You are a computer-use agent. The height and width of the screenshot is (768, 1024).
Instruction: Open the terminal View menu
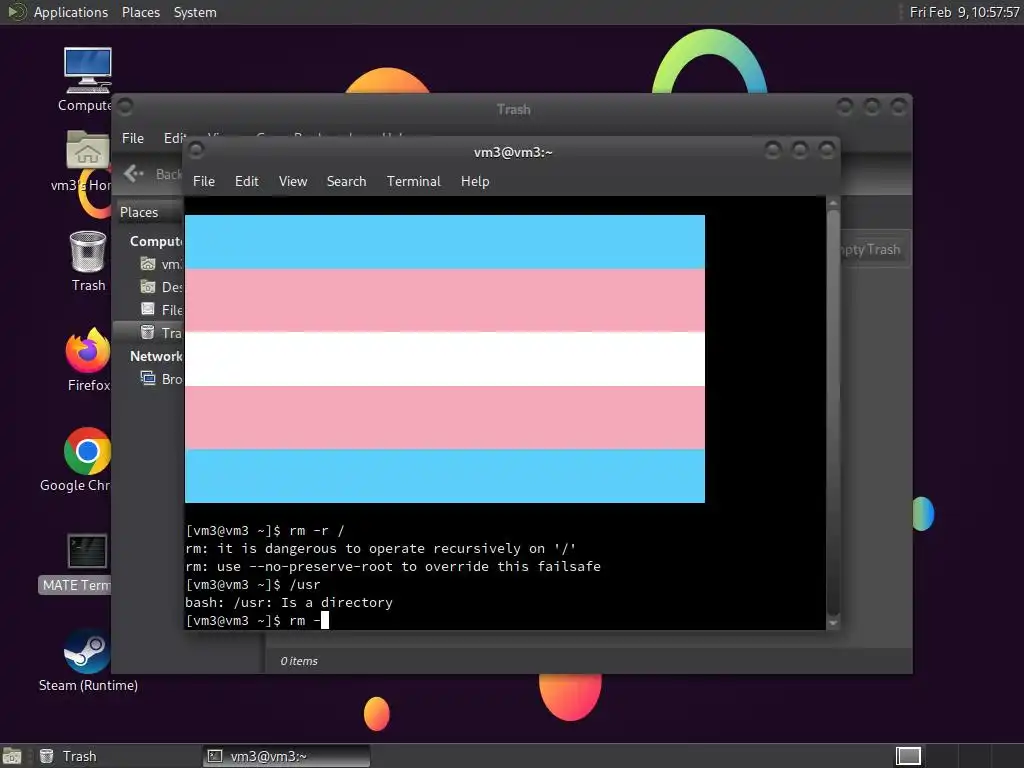(x=293, y=181)
